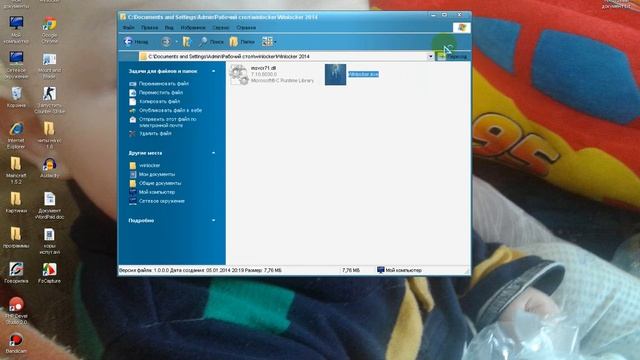Click the Go (Переход) button
Image resolution: width=640 pixels, height=360 pixels.
point(452,56)
